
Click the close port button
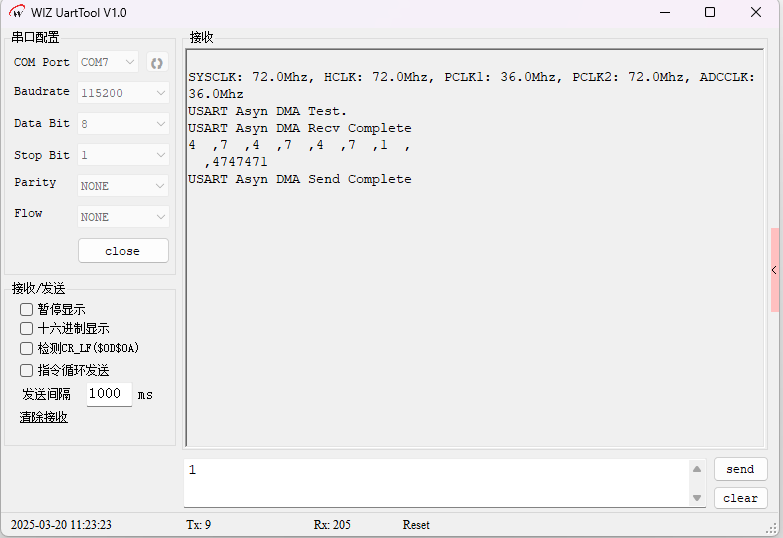tap(123, 251)
